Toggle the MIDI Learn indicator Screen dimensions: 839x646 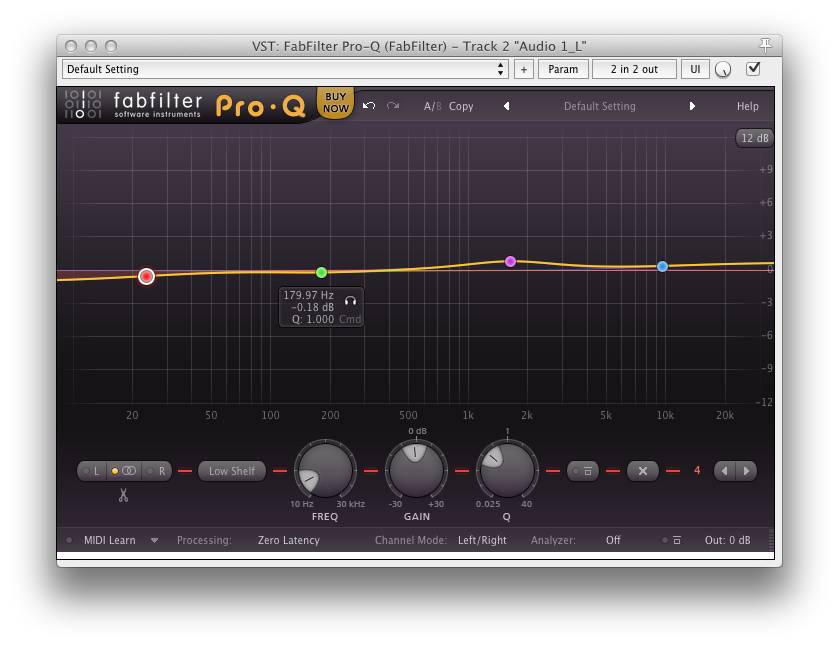[x=69, y=540]
